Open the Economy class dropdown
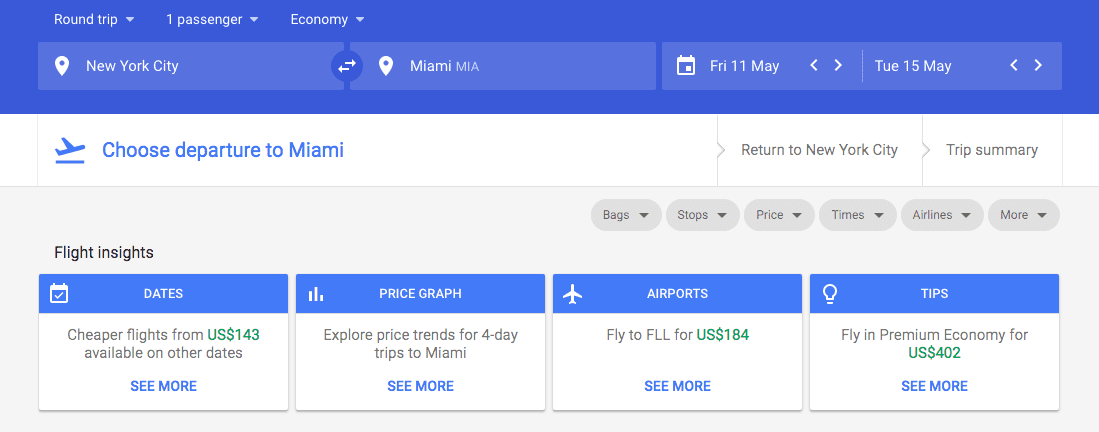This screenshot has height=432, width=1099. (327, 19)
